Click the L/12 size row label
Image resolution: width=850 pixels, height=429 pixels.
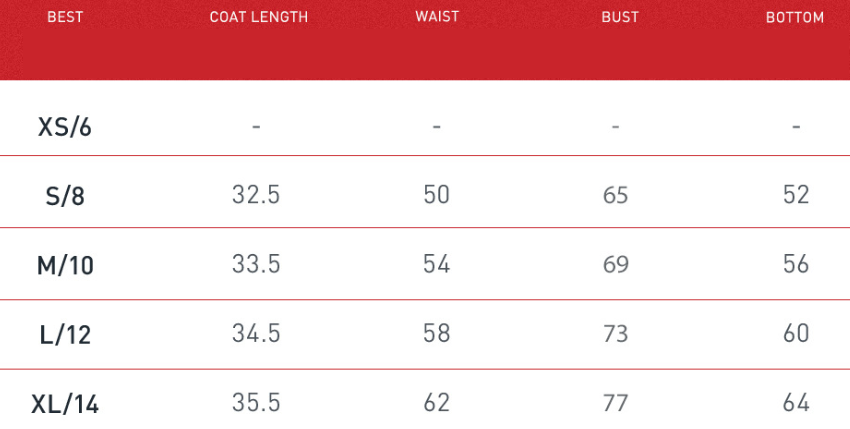pyautogui.click(x=65, y=334)
